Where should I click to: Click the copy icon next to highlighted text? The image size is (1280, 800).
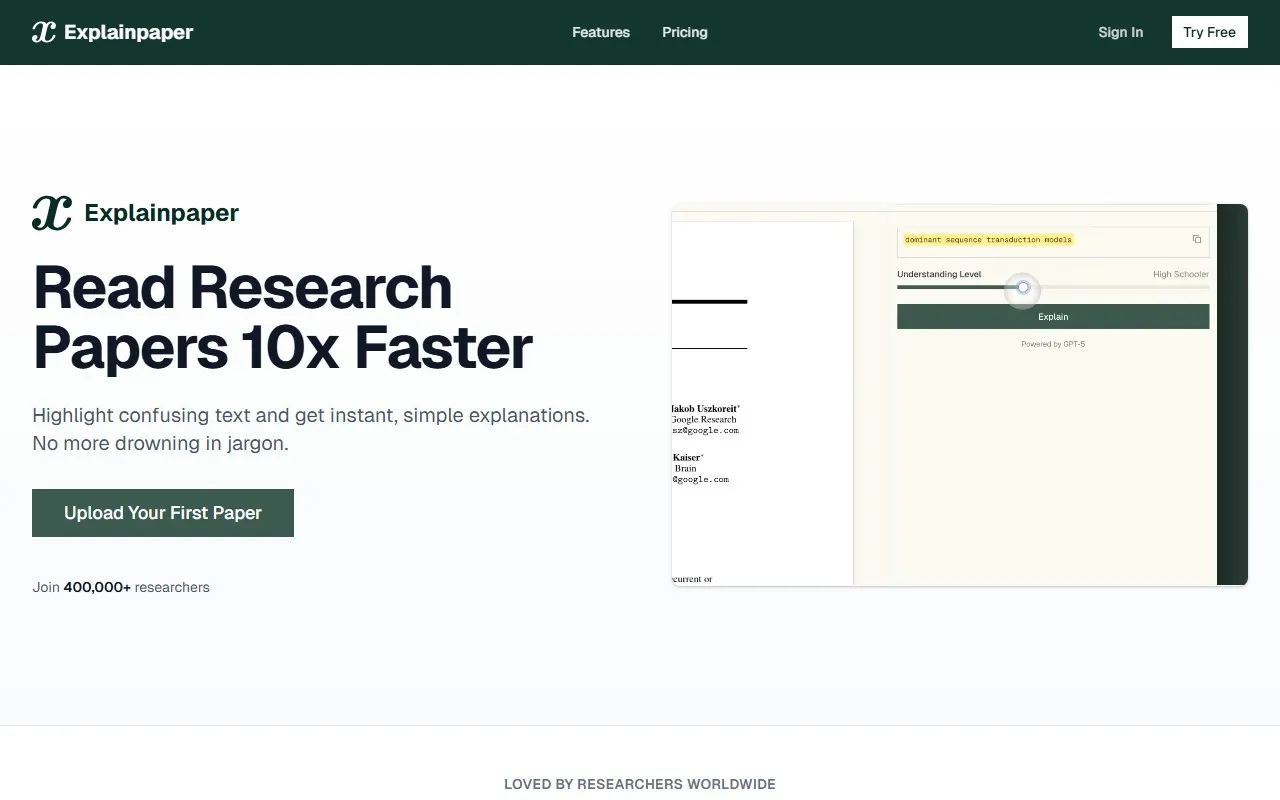coord(1197,239)
